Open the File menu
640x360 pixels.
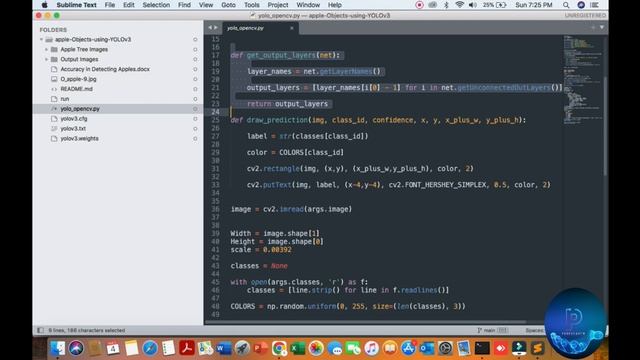(110, 5)
